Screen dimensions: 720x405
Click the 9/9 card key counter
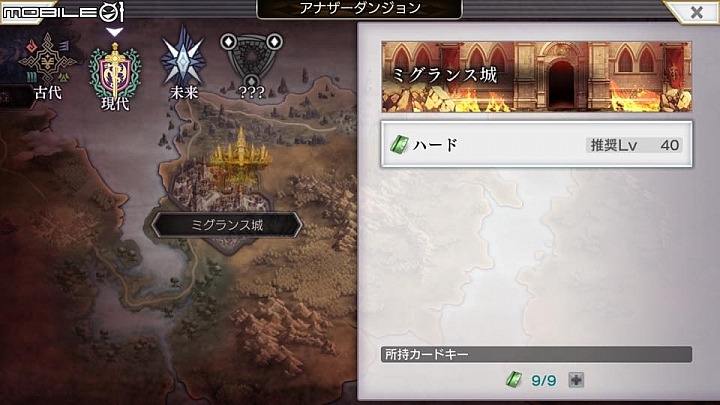coord(544,381)
